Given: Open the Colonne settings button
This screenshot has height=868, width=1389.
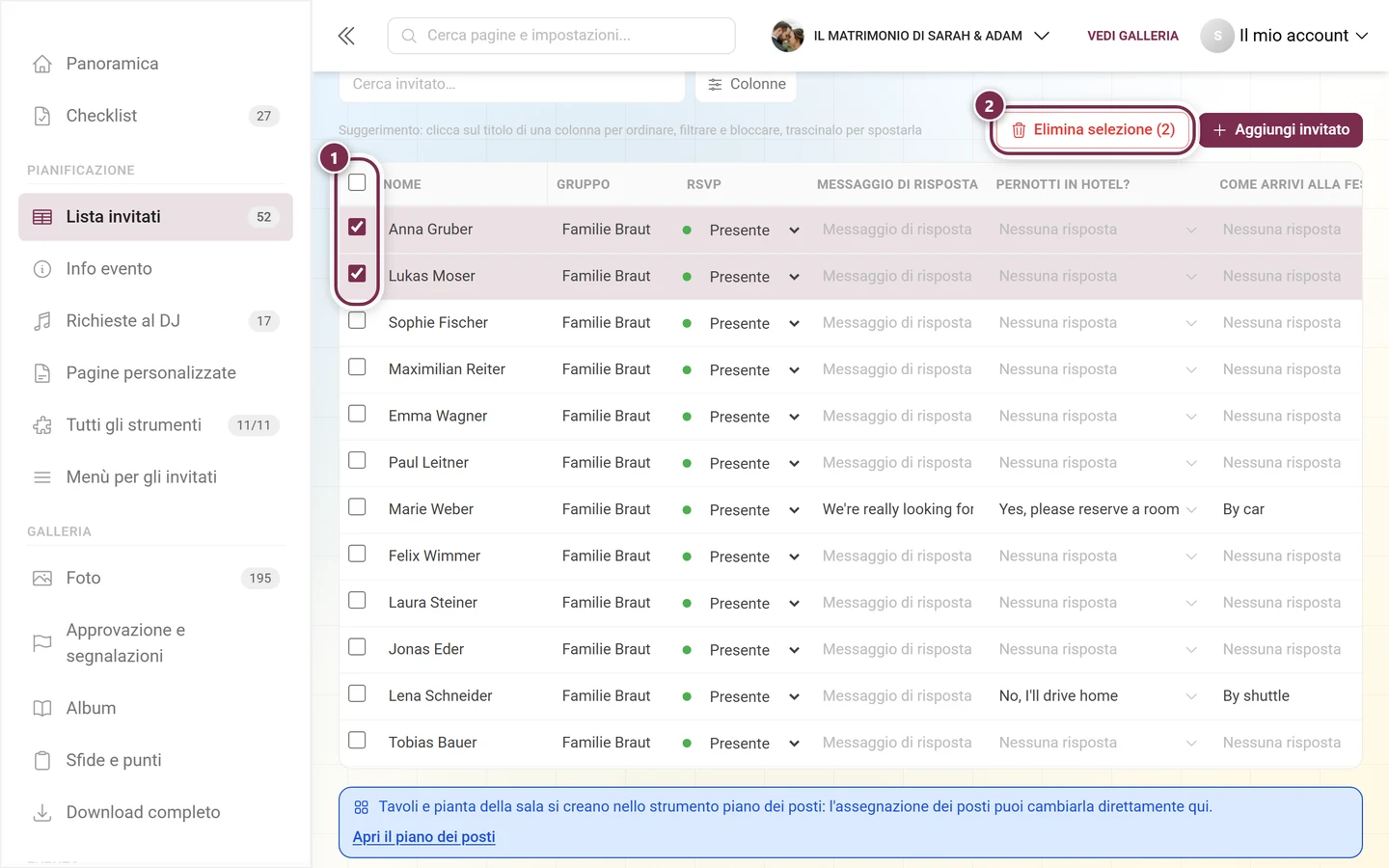Looking at the screenshot, I should click(746, 85).
